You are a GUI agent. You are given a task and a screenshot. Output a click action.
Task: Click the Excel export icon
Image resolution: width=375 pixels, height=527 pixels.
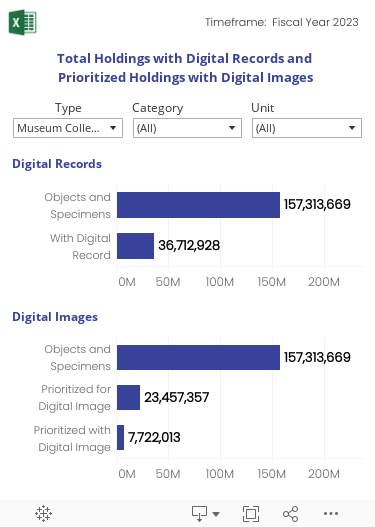point(23,22)
